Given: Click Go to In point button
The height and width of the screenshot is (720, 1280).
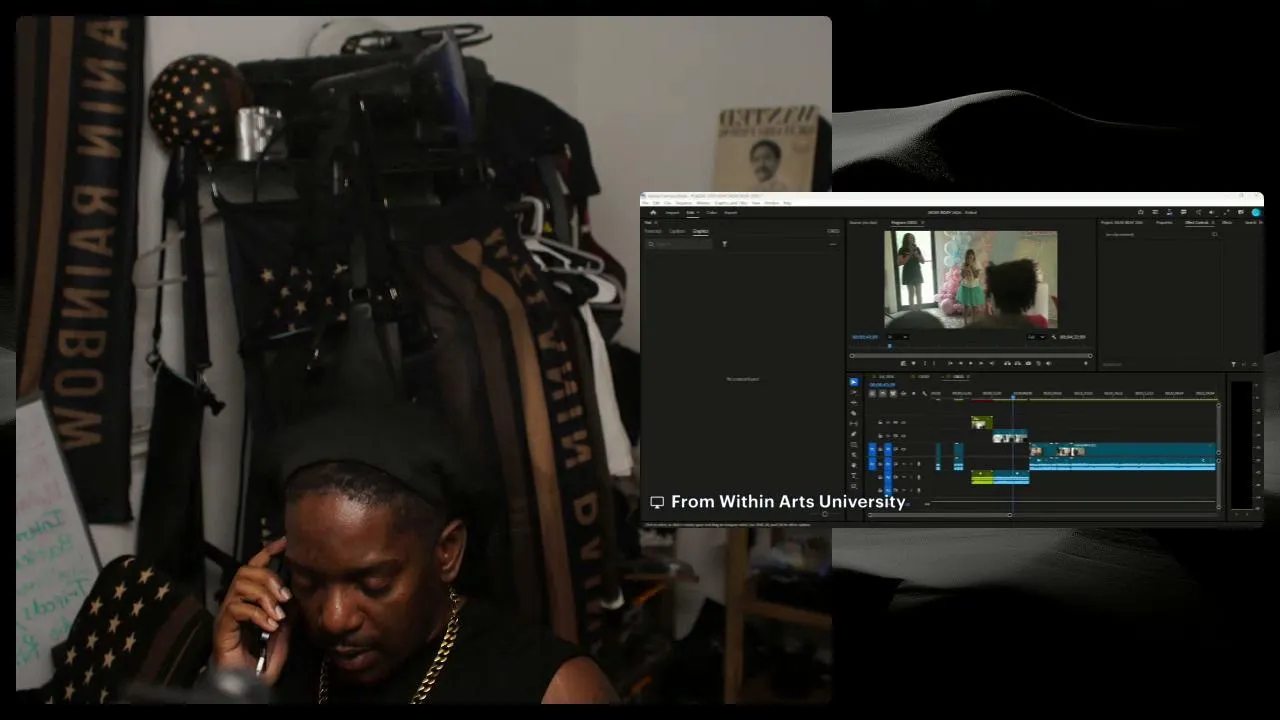Looking at the screenshot, I should [950, 363].
